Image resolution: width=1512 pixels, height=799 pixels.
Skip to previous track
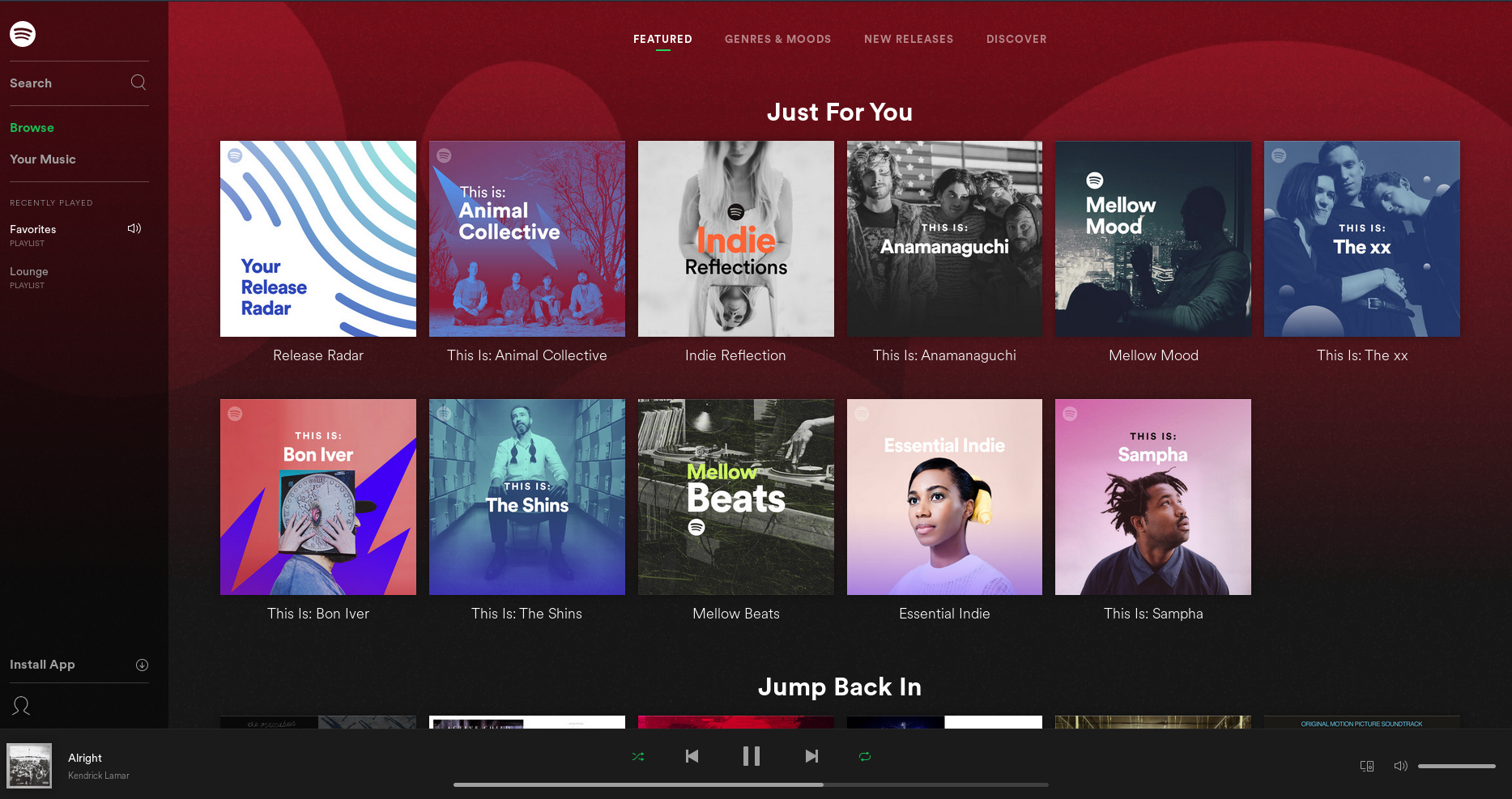pos(692,756)
